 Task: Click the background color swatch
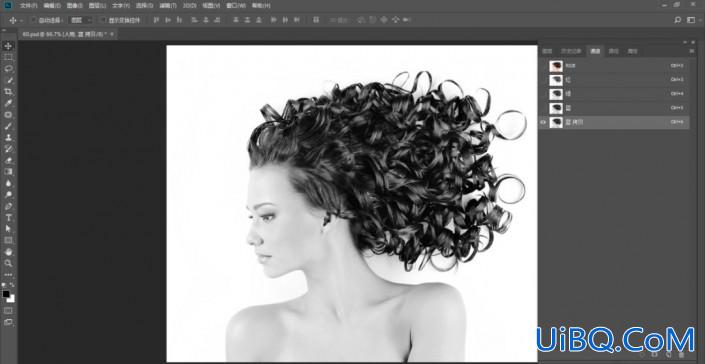point(11,298)
